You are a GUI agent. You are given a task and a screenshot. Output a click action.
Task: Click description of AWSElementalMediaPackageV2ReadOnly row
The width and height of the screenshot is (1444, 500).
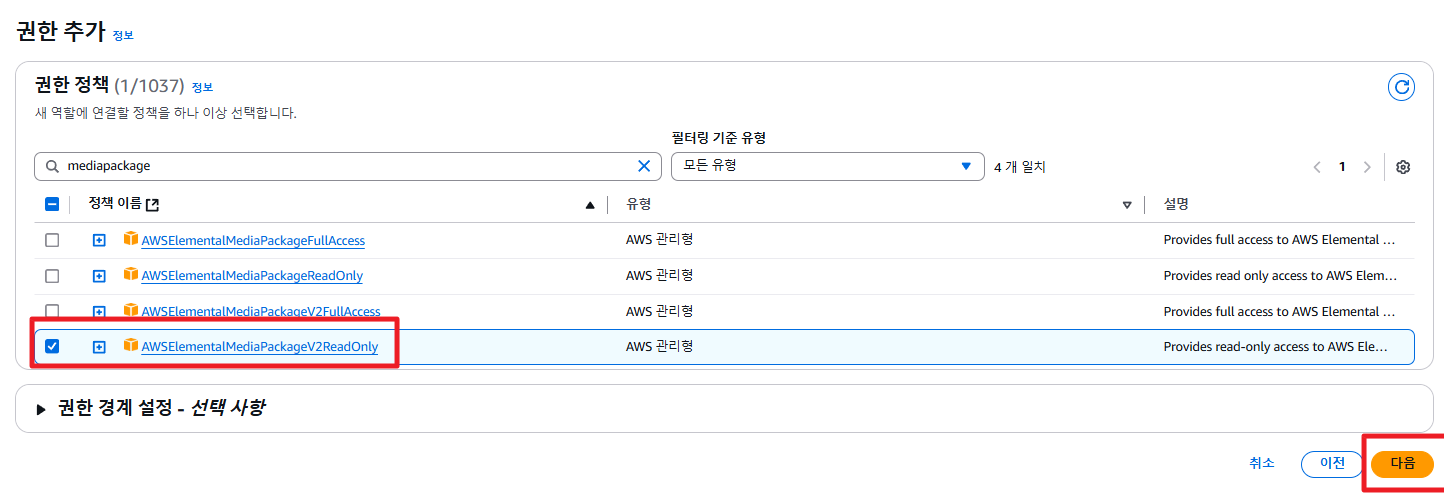point(1276,346)
